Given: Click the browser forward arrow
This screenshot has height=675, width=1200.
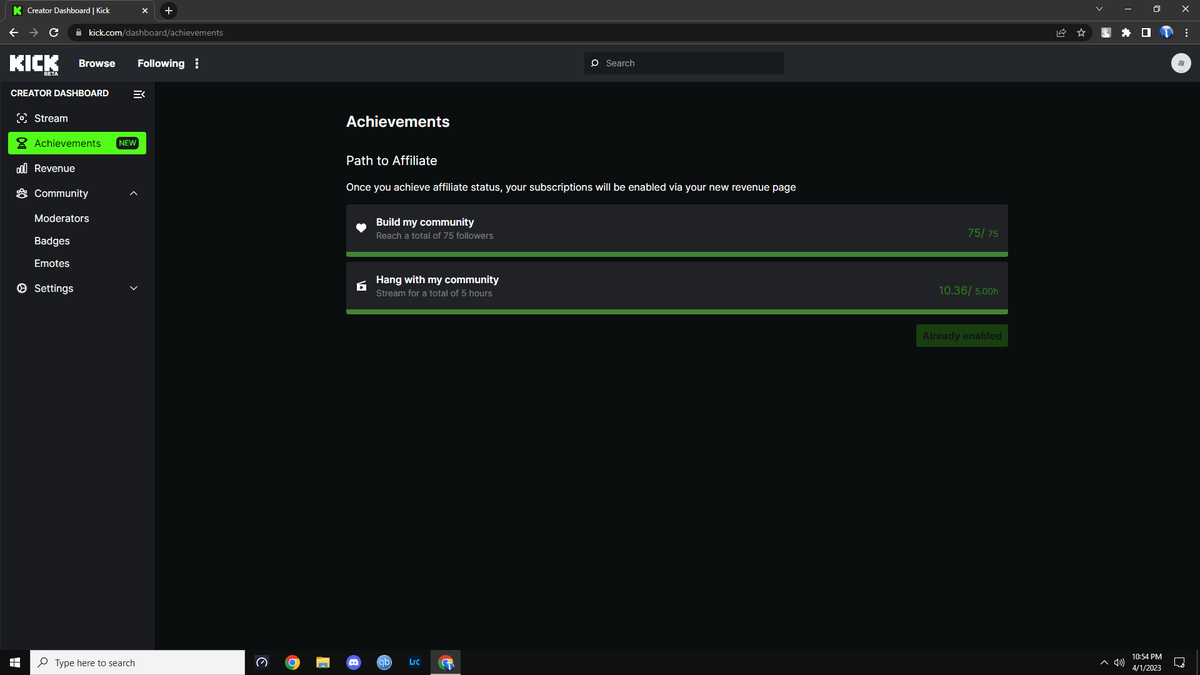Looking at the screenshot, I should coord(34,32).
